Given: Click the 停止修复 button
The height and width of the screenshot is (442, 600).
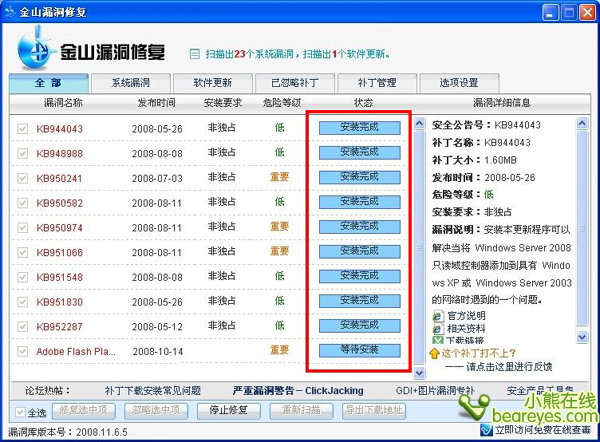Looking at the screenshot, I should [x=228, y=411].
